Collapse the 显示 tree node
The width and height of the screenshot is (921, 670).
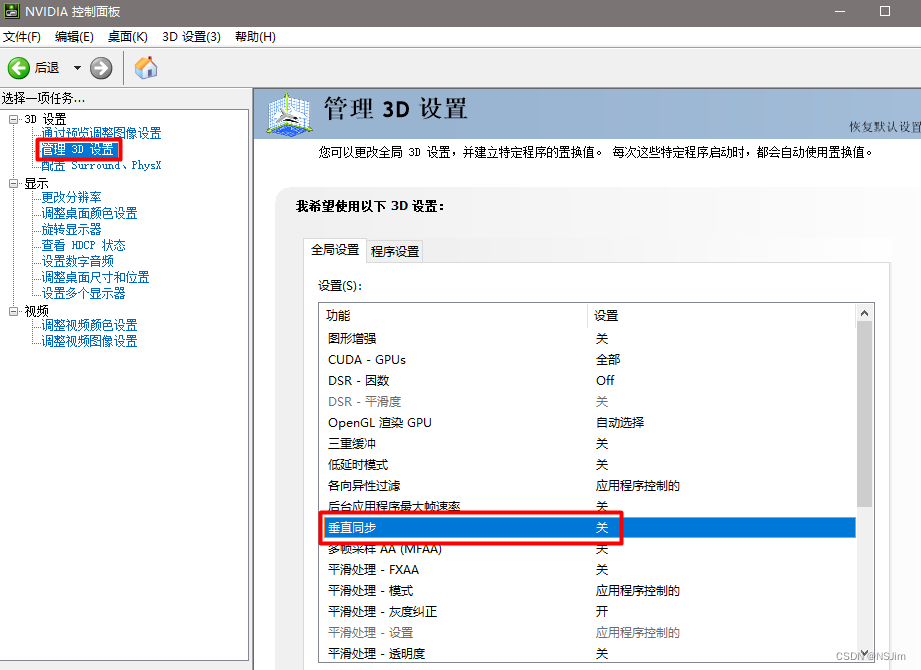[14, 183]
